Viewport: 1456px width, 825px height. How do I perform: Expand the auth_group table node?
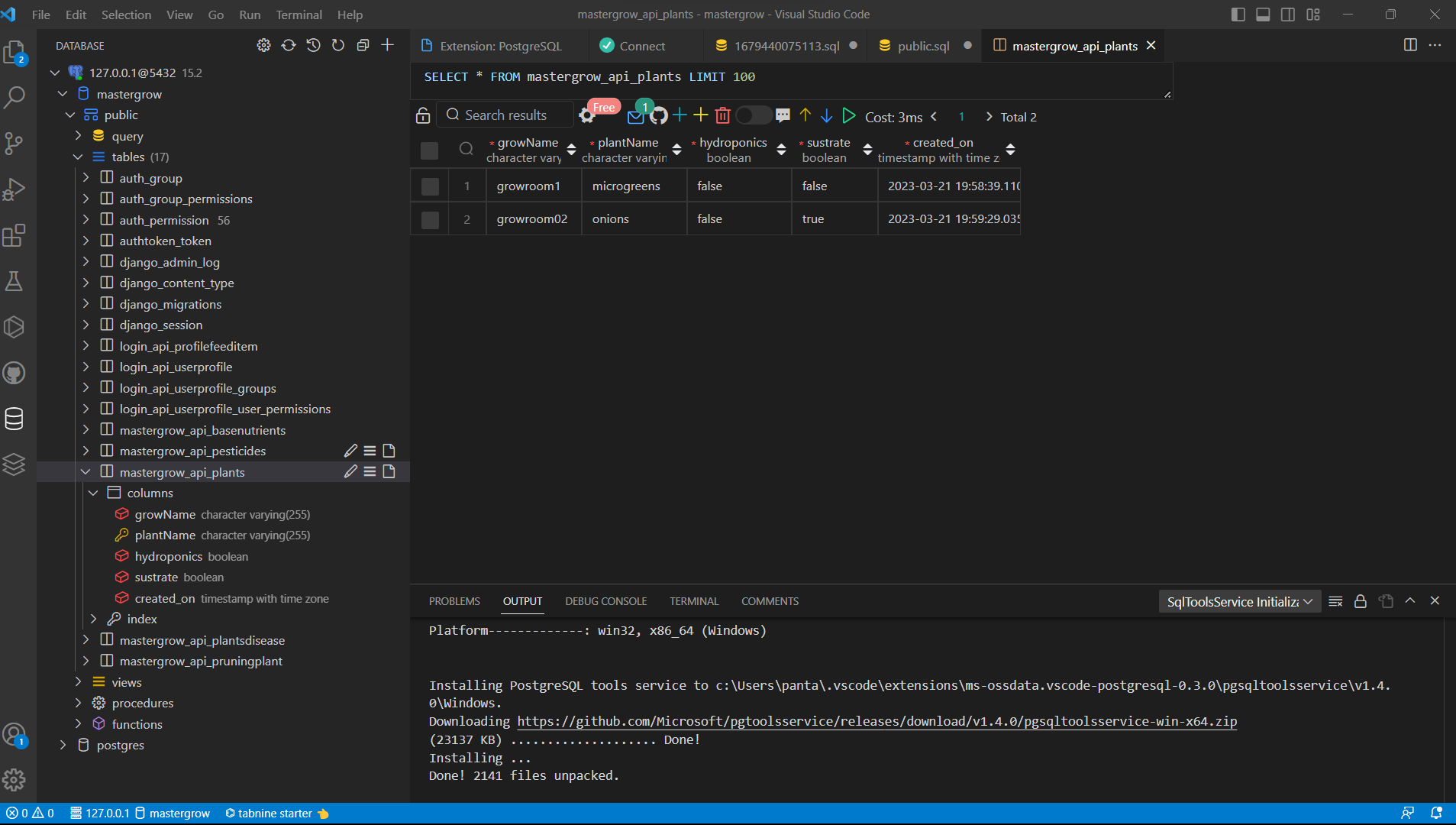click(x=86, y=178)
